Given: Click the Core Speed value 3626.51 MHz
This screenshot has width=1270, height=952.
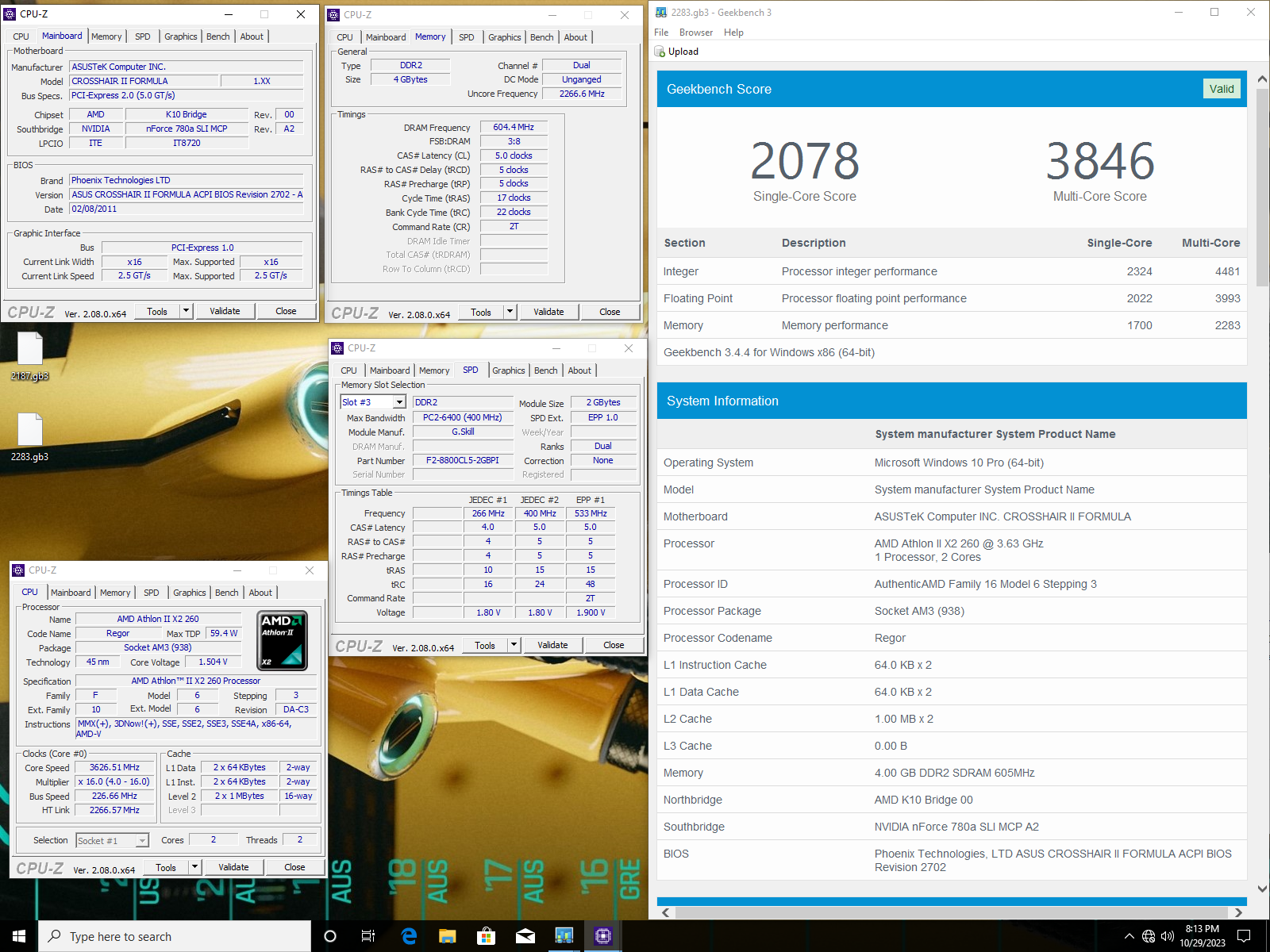Looking at the screenshot, I should point(114,768).
